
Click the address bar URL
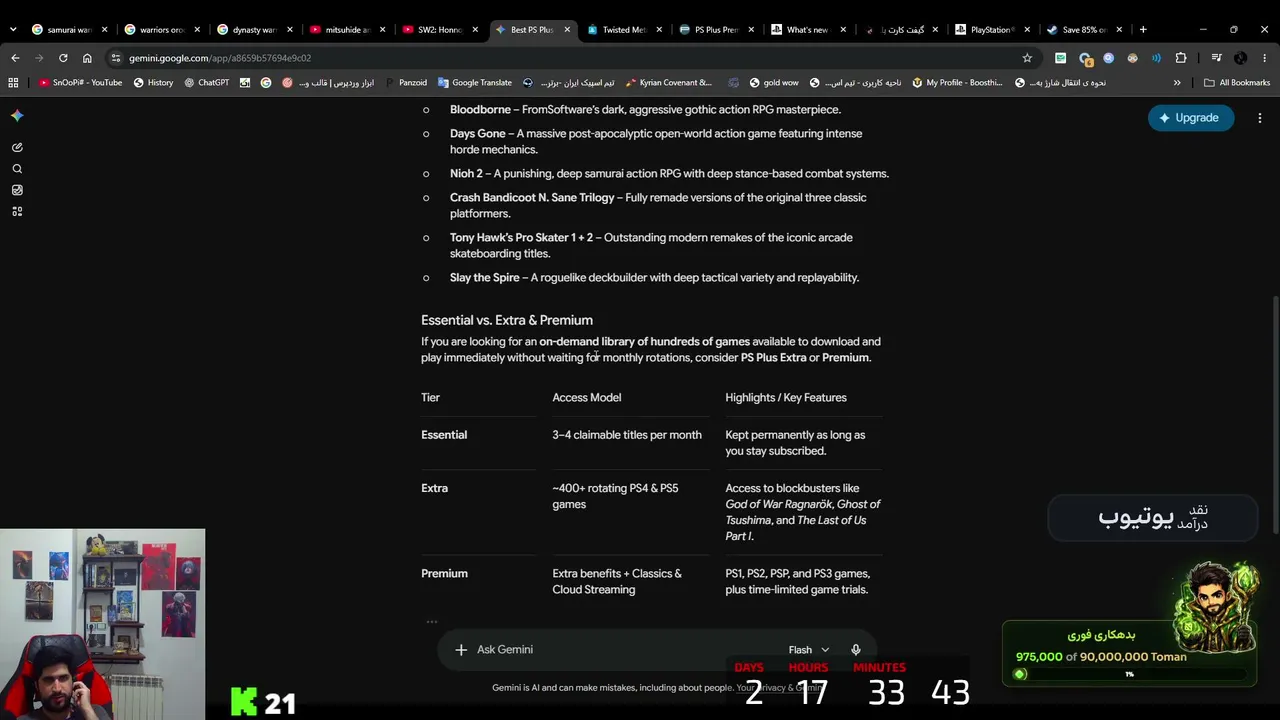coord(220,58)
